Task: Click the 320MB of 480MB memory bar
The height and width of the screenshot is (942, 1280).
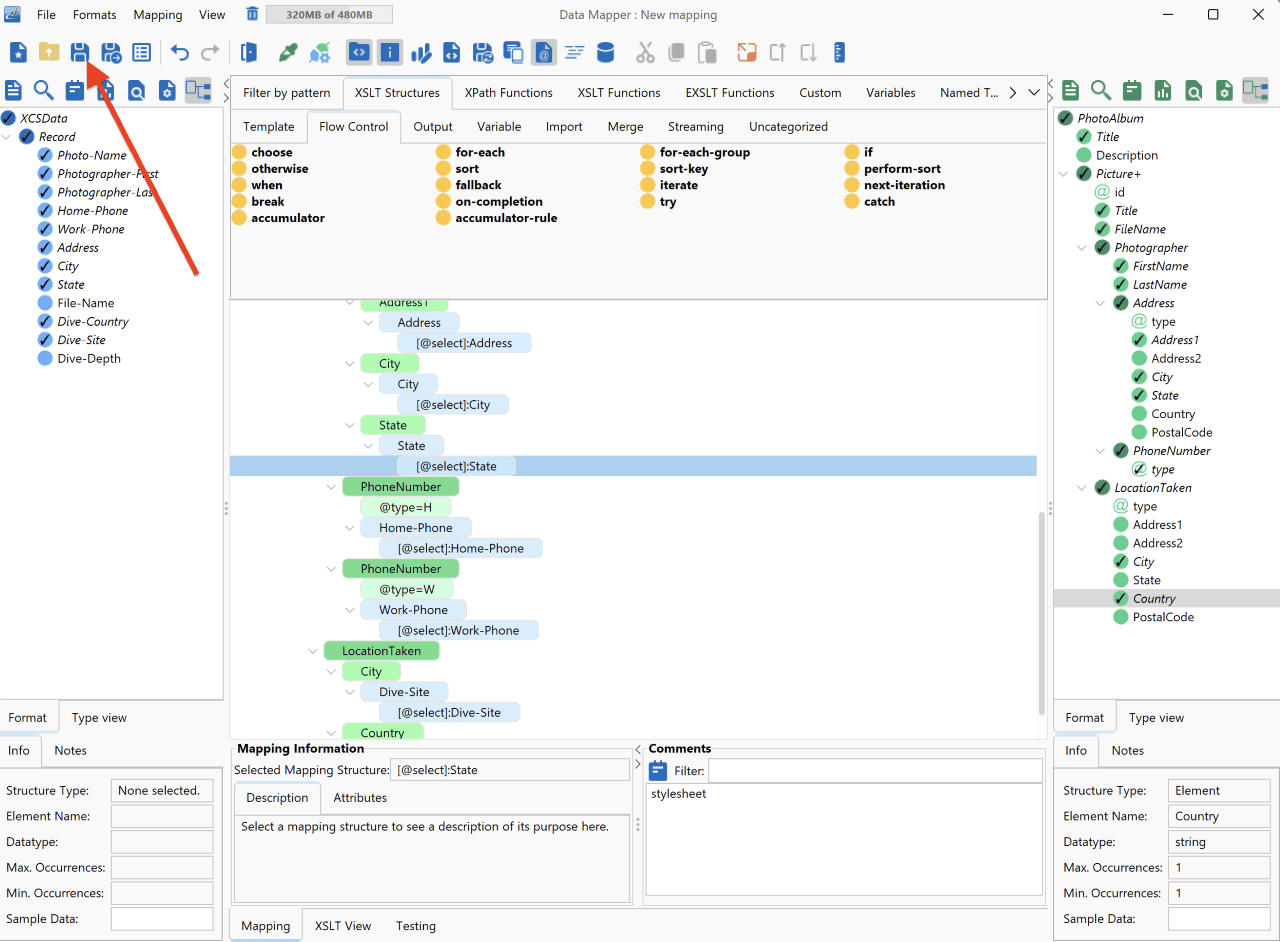Action: 329,14
